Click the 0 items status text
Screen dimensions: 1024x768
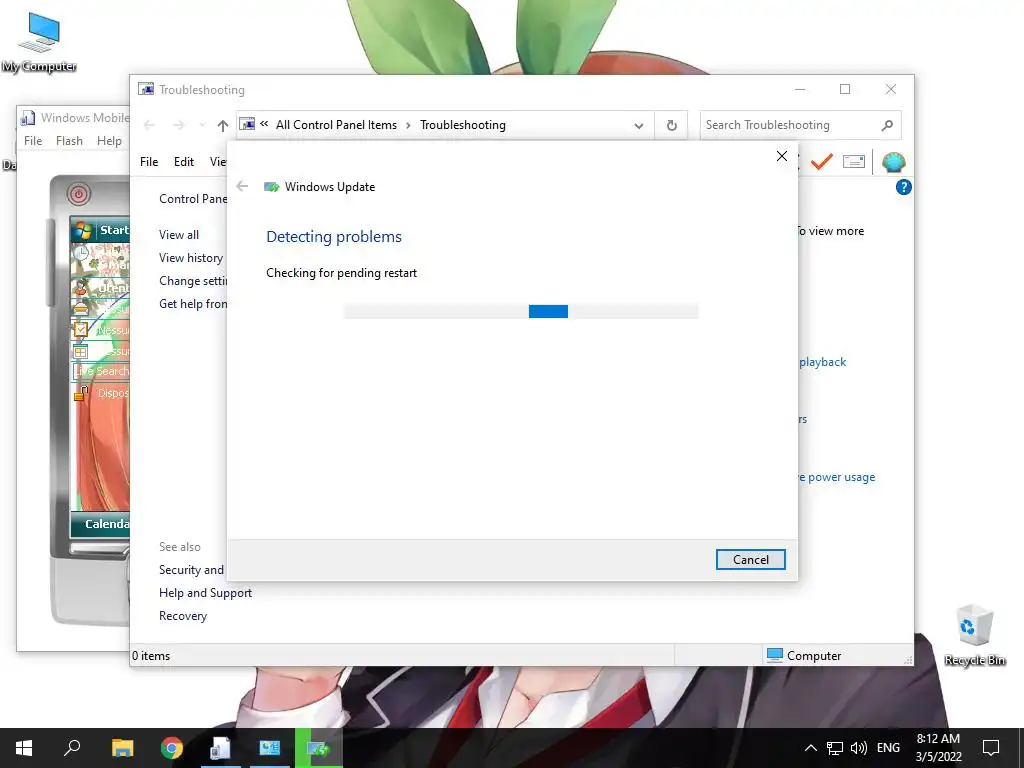151,656
